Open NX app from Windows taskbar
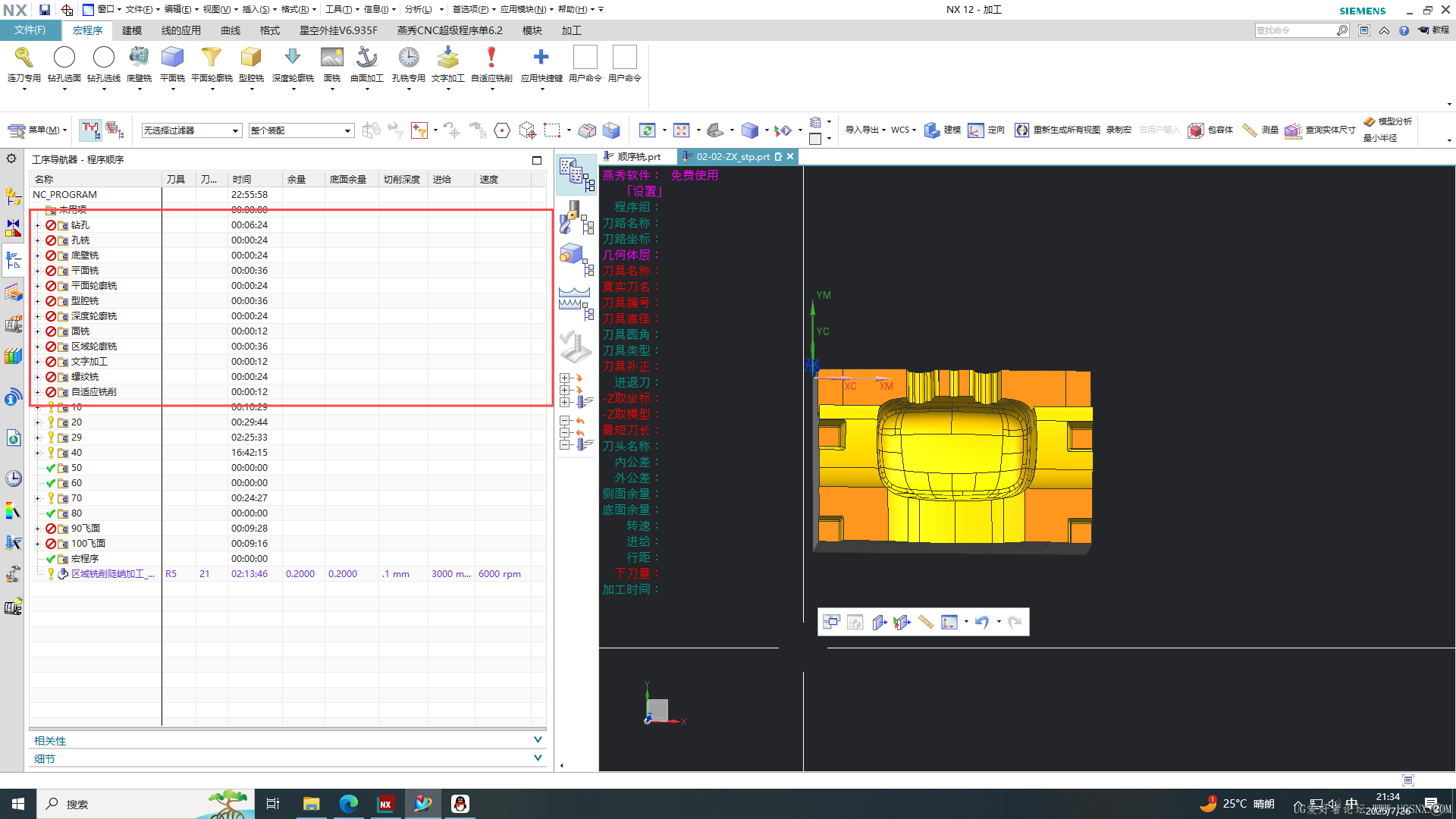The width and height of the screenshot is (1456, 819). coord(385,804)
